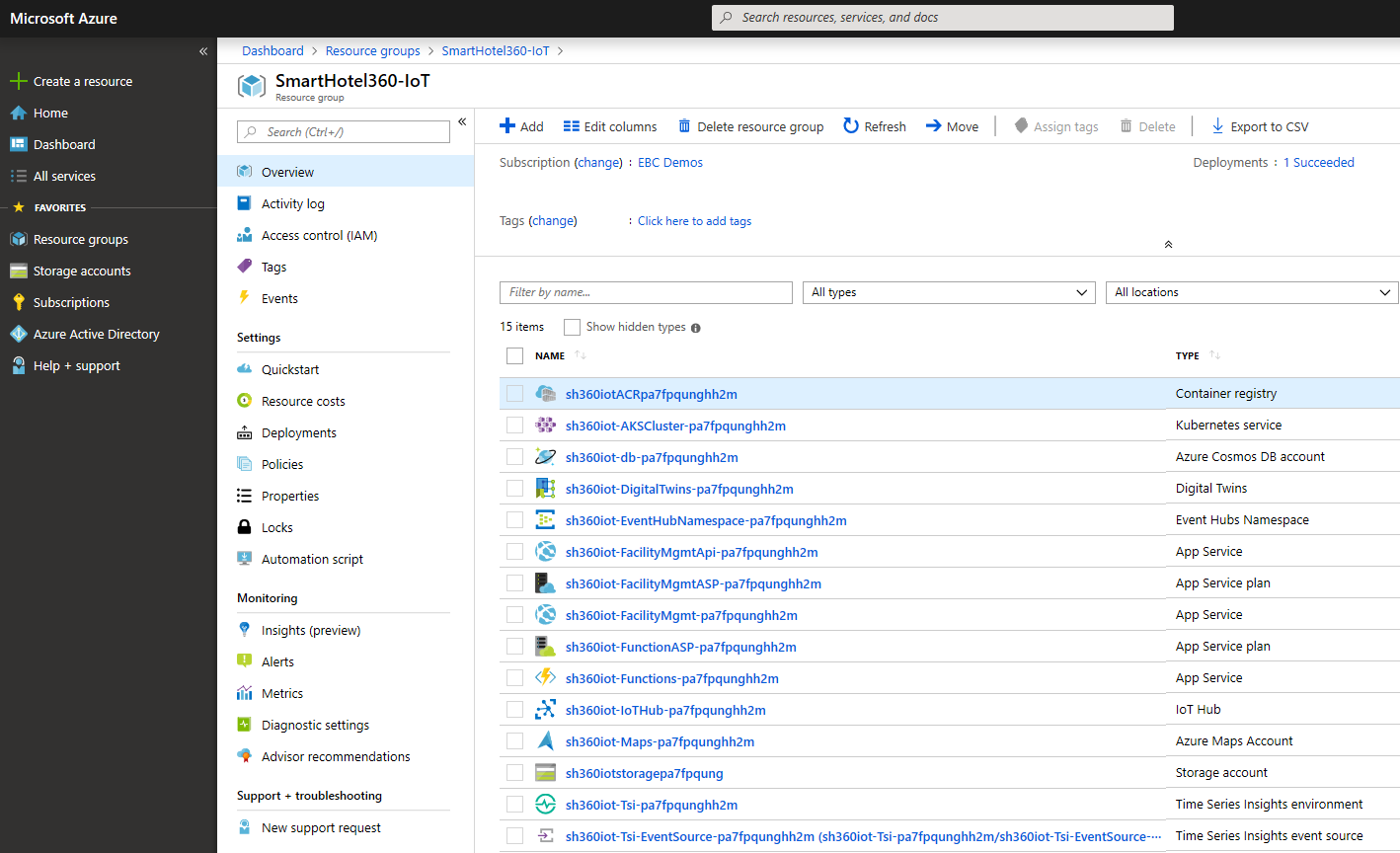
Task: Tick the checkbox for sh360iot-Maps row
Action: 514,741
